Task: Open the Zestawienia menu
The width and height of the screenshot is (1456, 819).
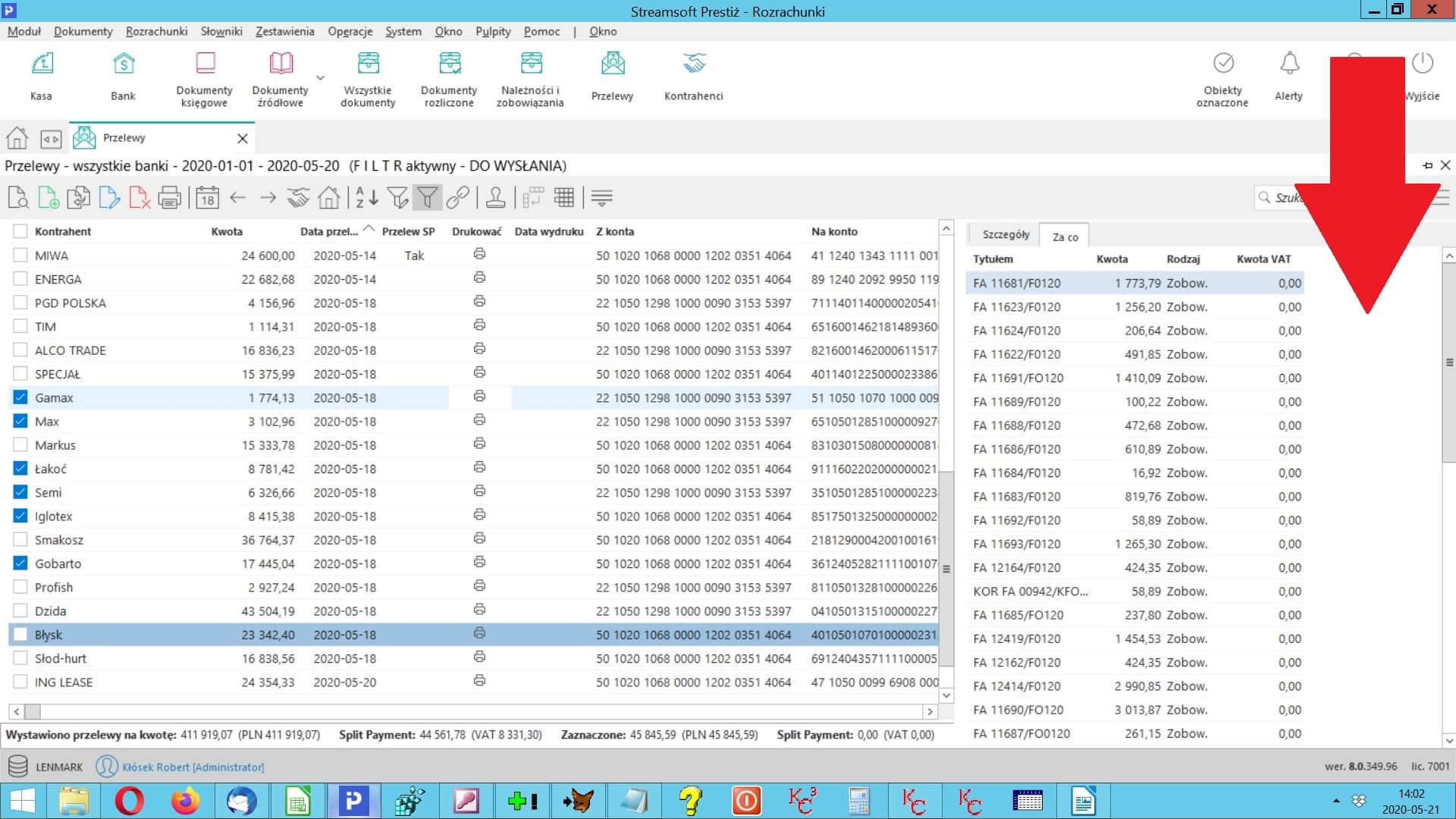Action: tap(284, 31)
